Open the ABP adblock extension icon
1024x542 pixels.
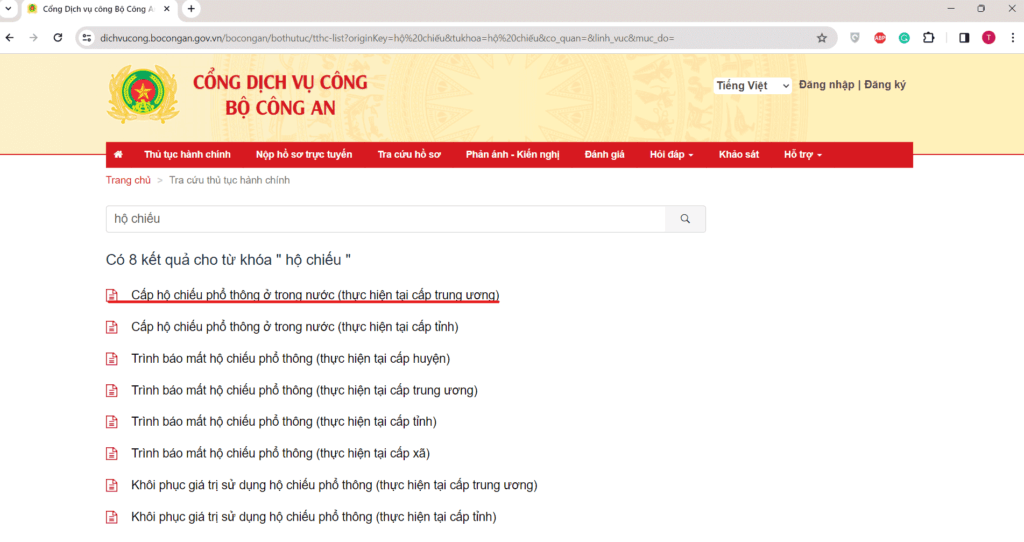(x=880, y=38)
